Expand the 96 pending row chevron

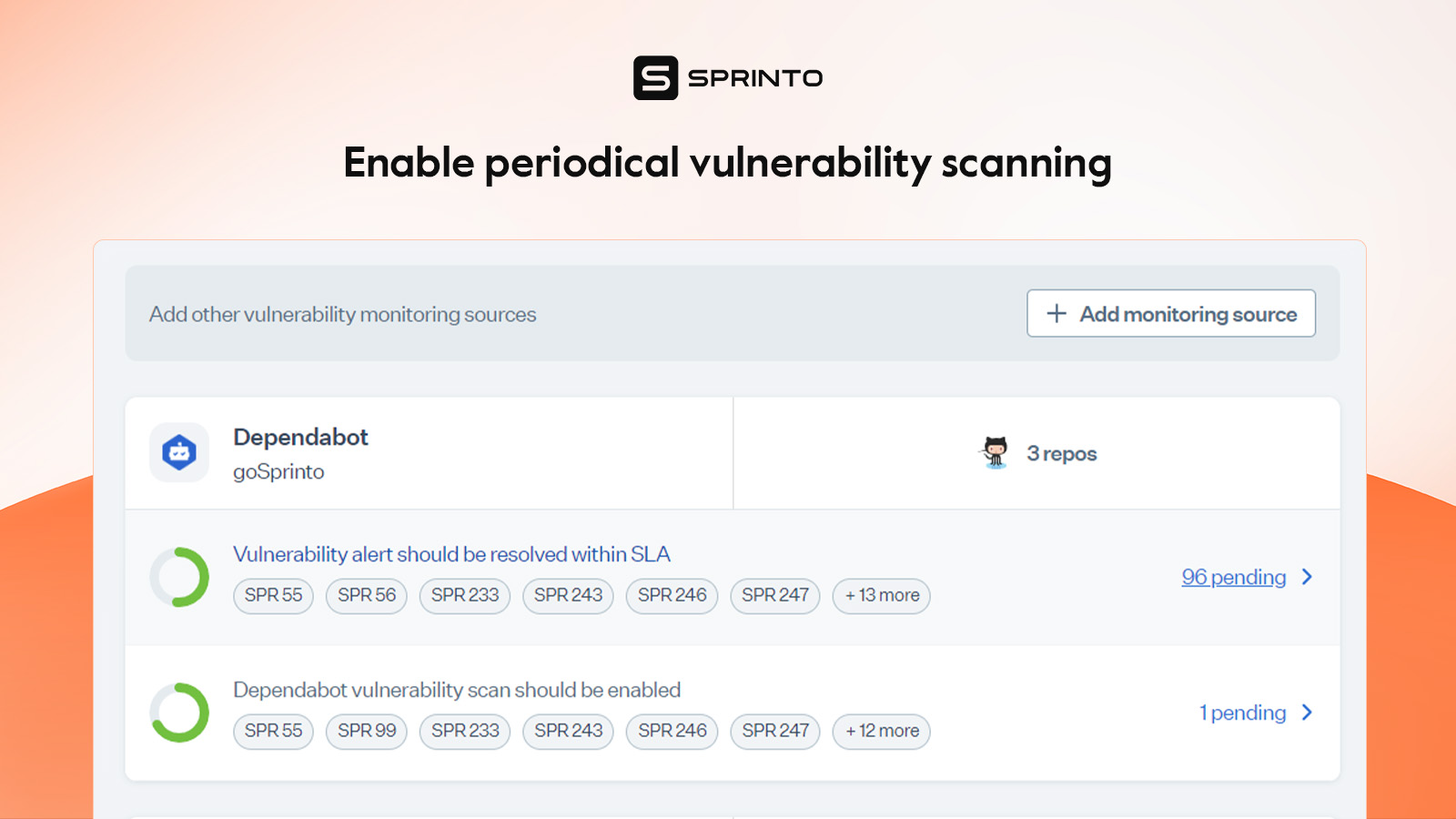1308,577
